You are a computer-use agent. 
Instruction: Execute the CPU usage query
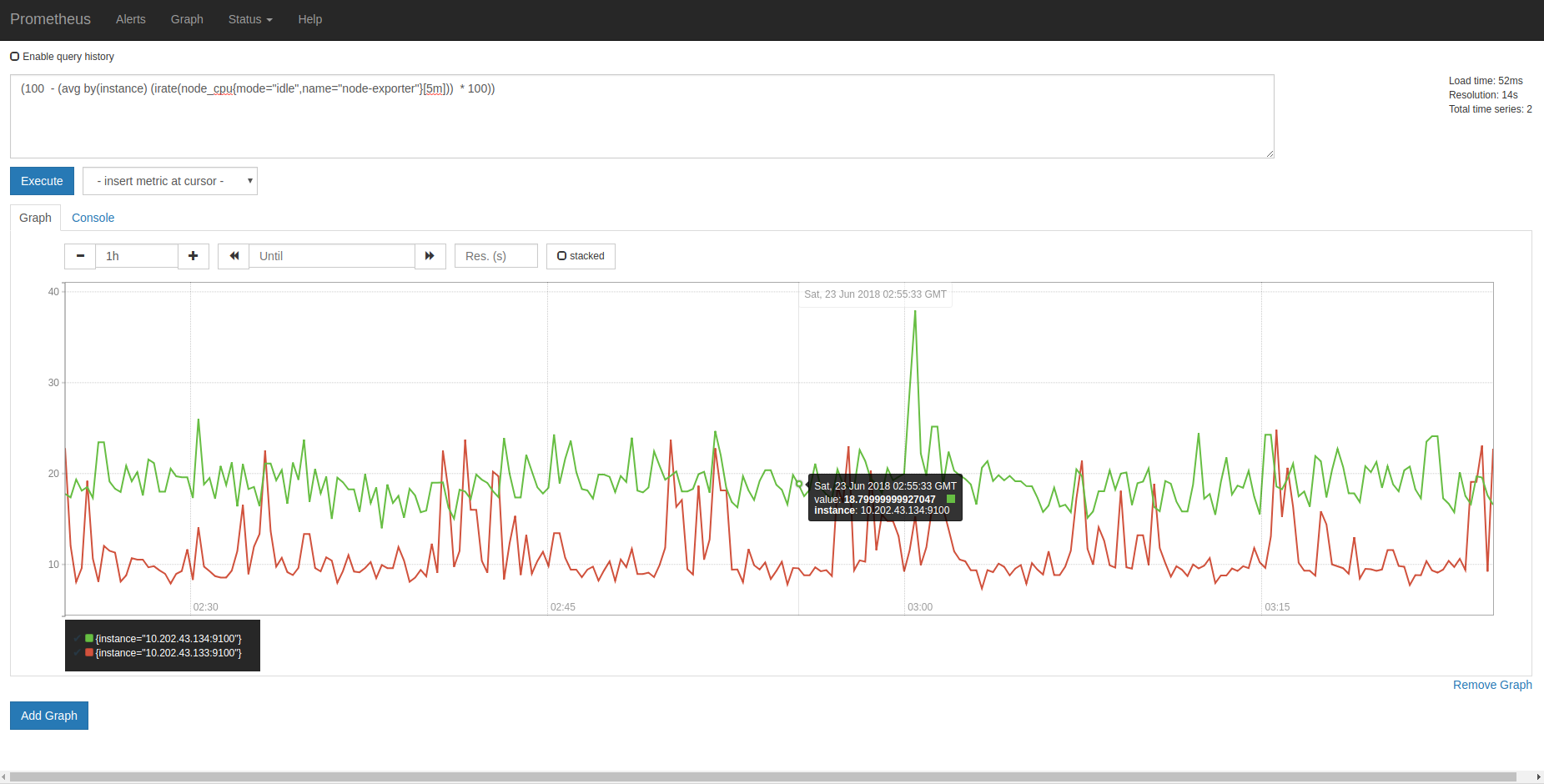42,181
